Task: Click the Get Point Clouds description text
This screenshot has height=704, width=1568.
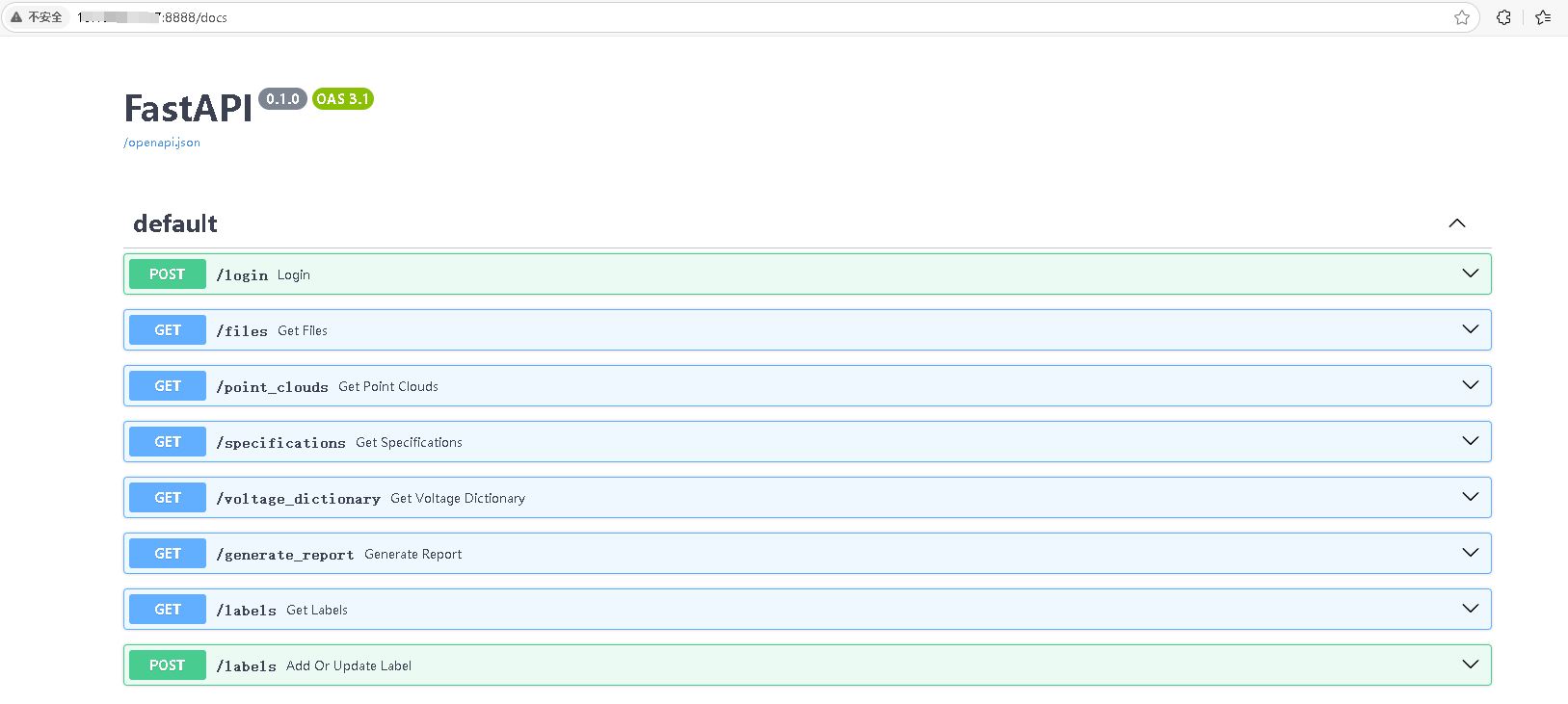Action: (388, 387)
